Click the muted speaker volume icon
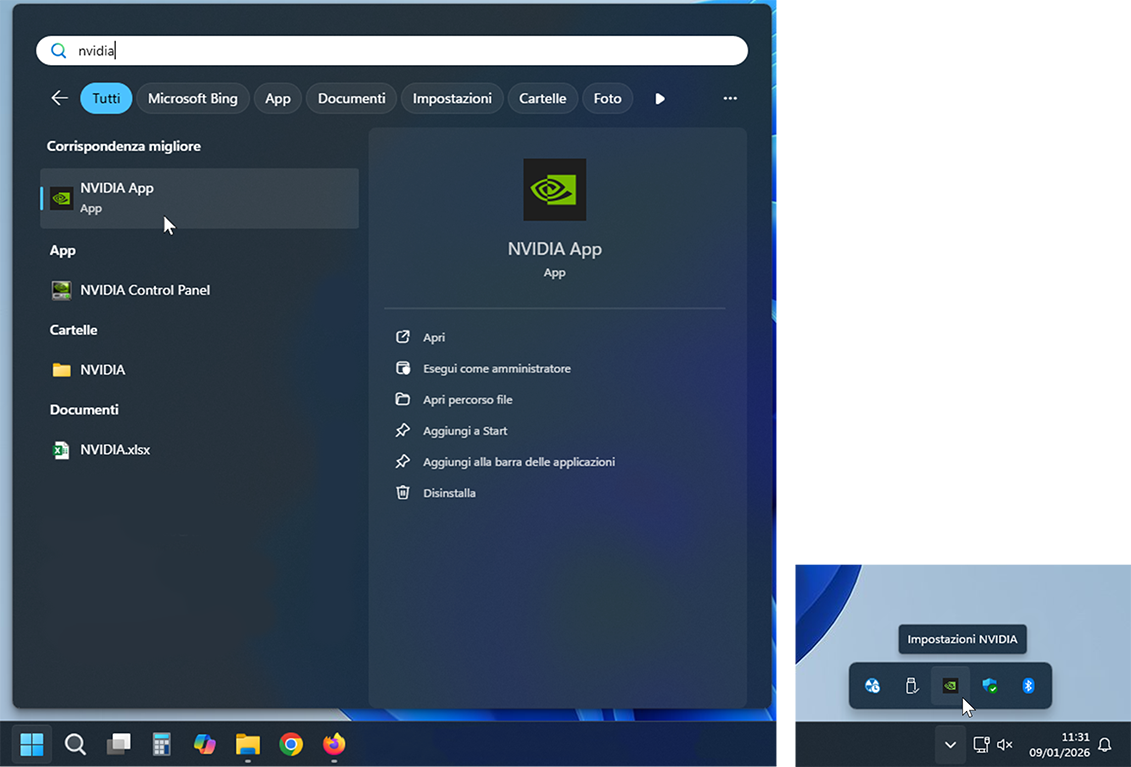1131x767 pixels. 1005,745
